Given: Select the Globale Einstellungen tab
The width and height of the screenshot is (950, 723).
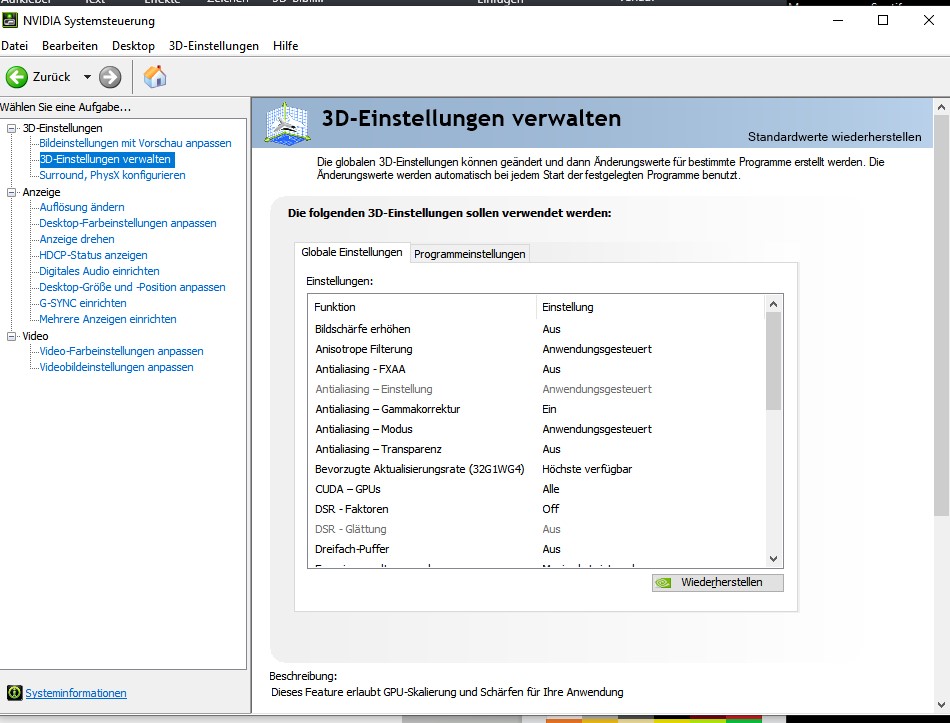Looking at the screenshot, I should (352, 252).
